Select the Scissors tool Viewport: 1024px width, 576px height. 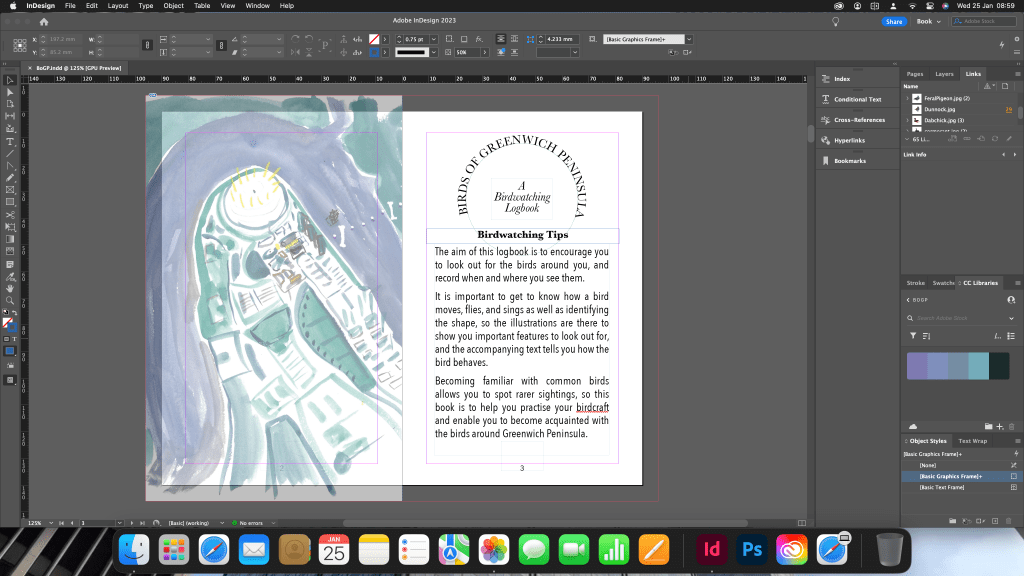pos(10,214)
